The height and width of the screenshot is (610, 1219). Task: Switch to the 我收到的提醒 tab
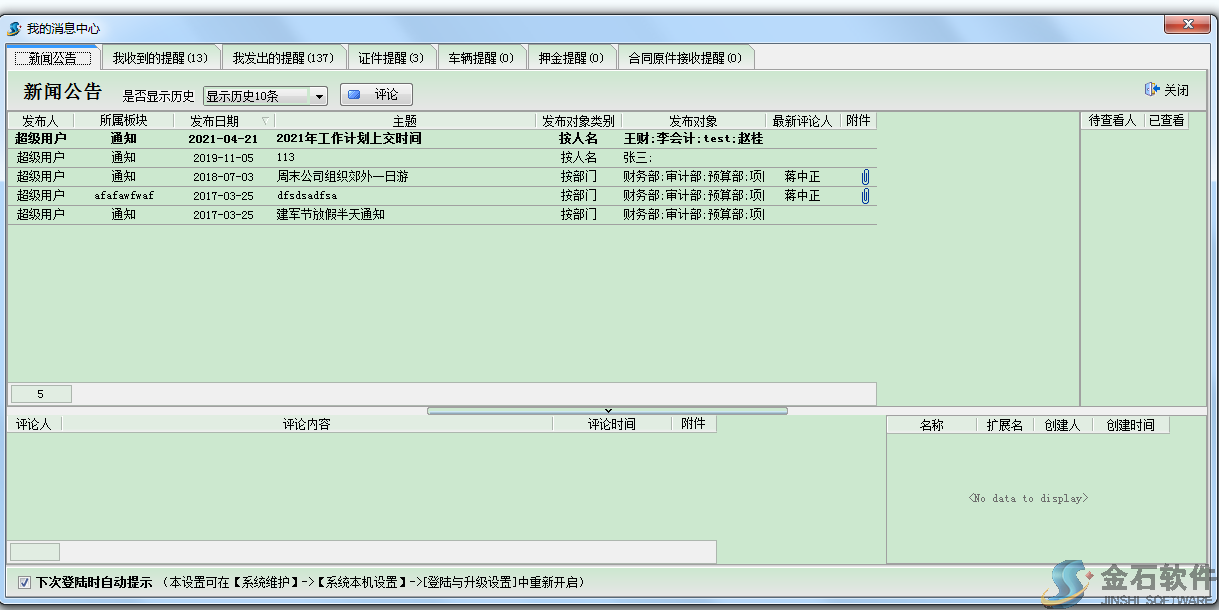[164, 57]
